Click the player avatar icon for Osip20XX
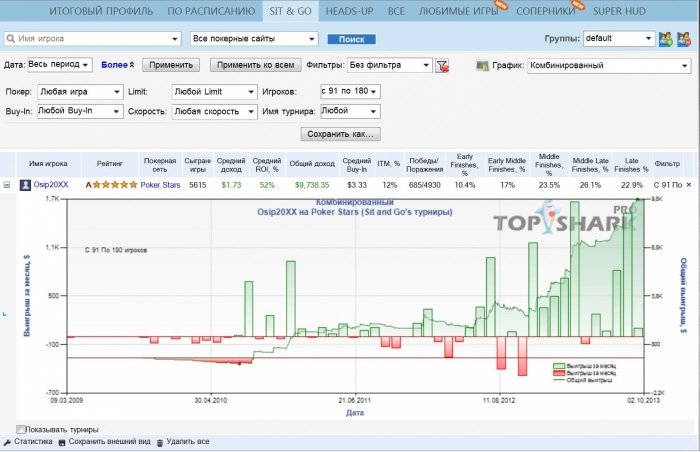The height and width of the screenshot is (452, 700). [25, 184]
